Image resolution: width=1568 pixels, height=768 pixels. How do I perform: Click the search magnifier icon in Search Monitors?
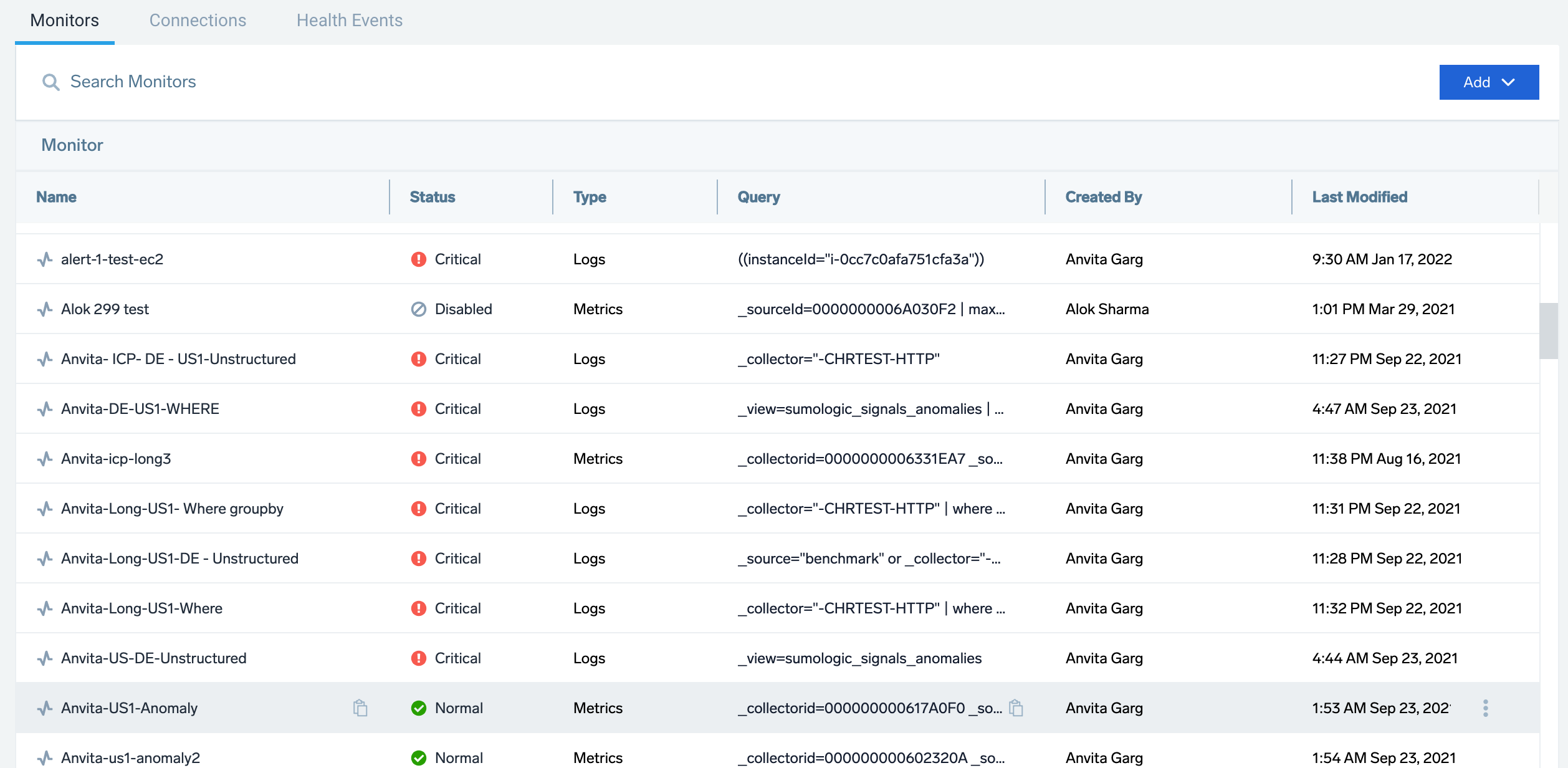point(51,82)
